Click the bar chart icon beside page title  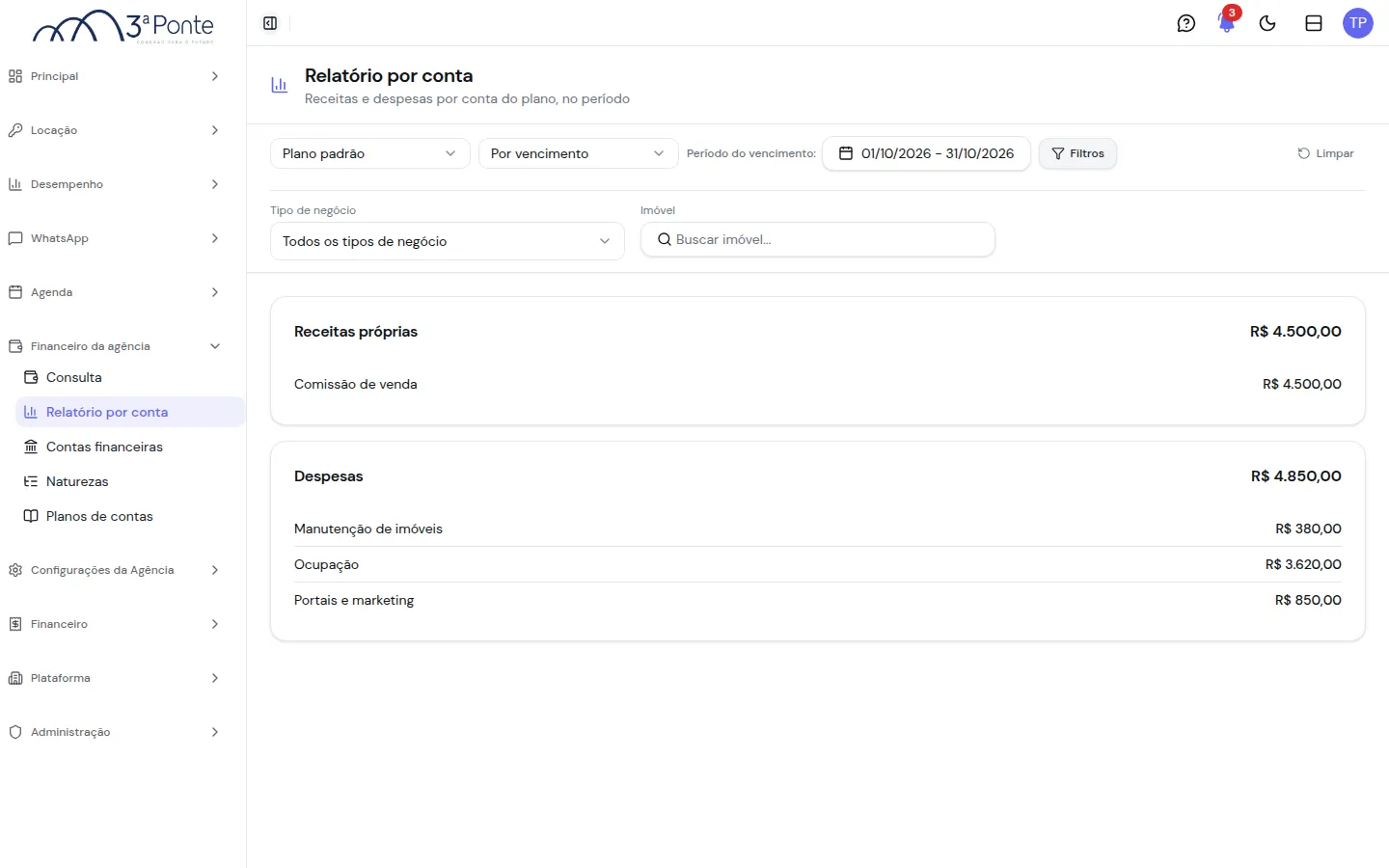pyautogui.click(x=280, y=85)
